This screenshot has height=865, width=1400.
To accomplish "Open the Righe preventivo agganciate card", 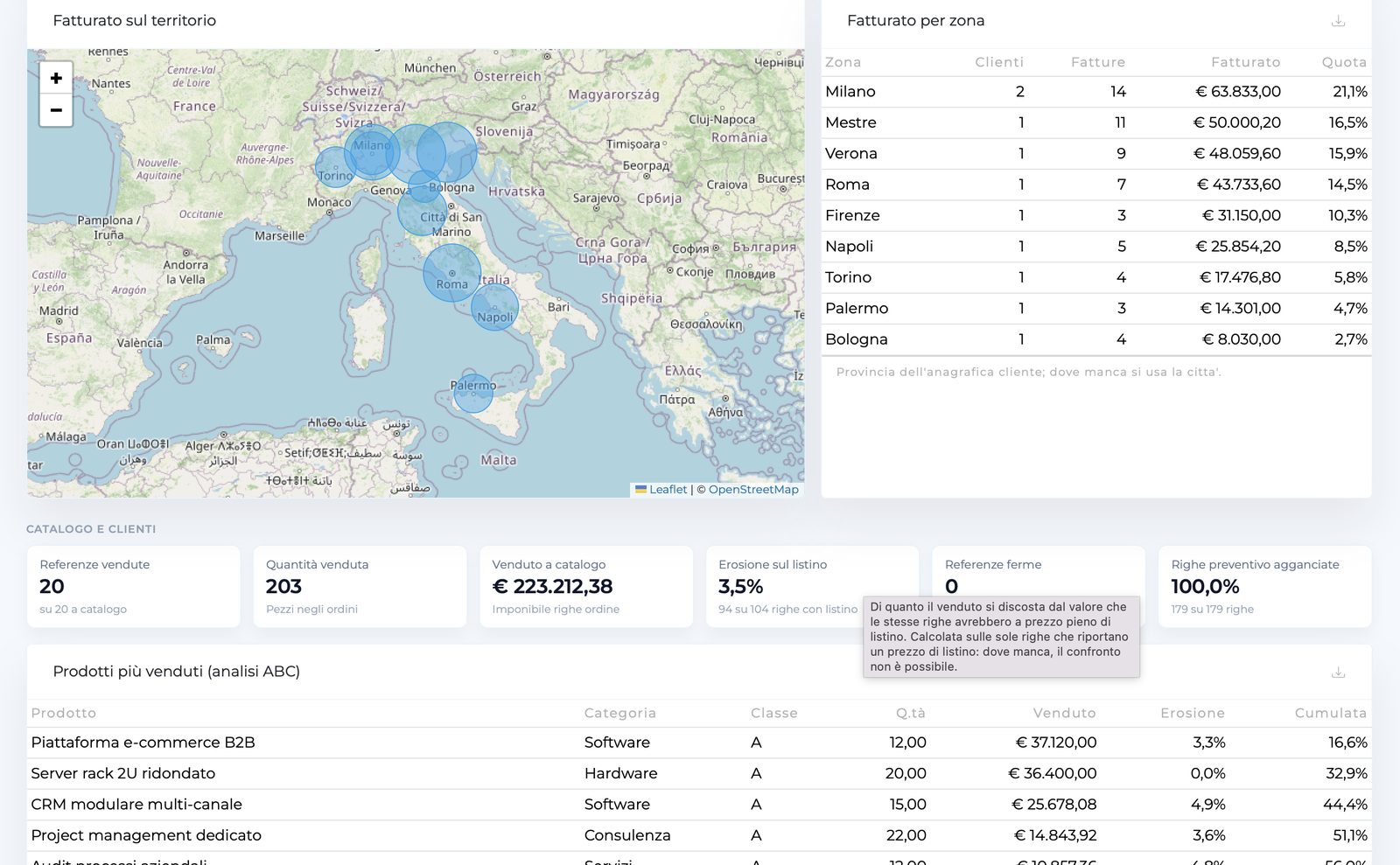I will coord(1265,587).
